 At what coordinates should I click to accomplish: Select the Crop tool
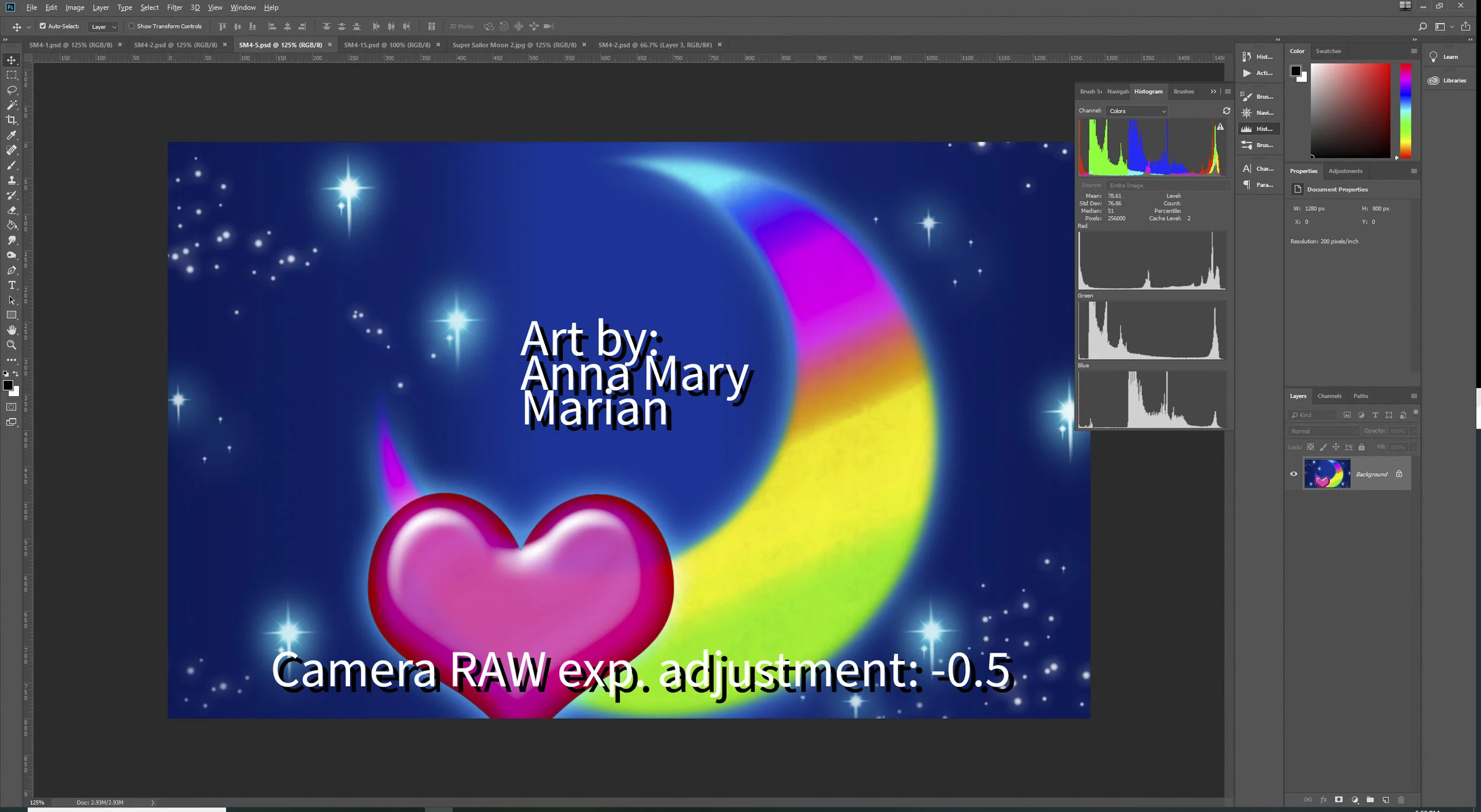[x=11, y=120]
